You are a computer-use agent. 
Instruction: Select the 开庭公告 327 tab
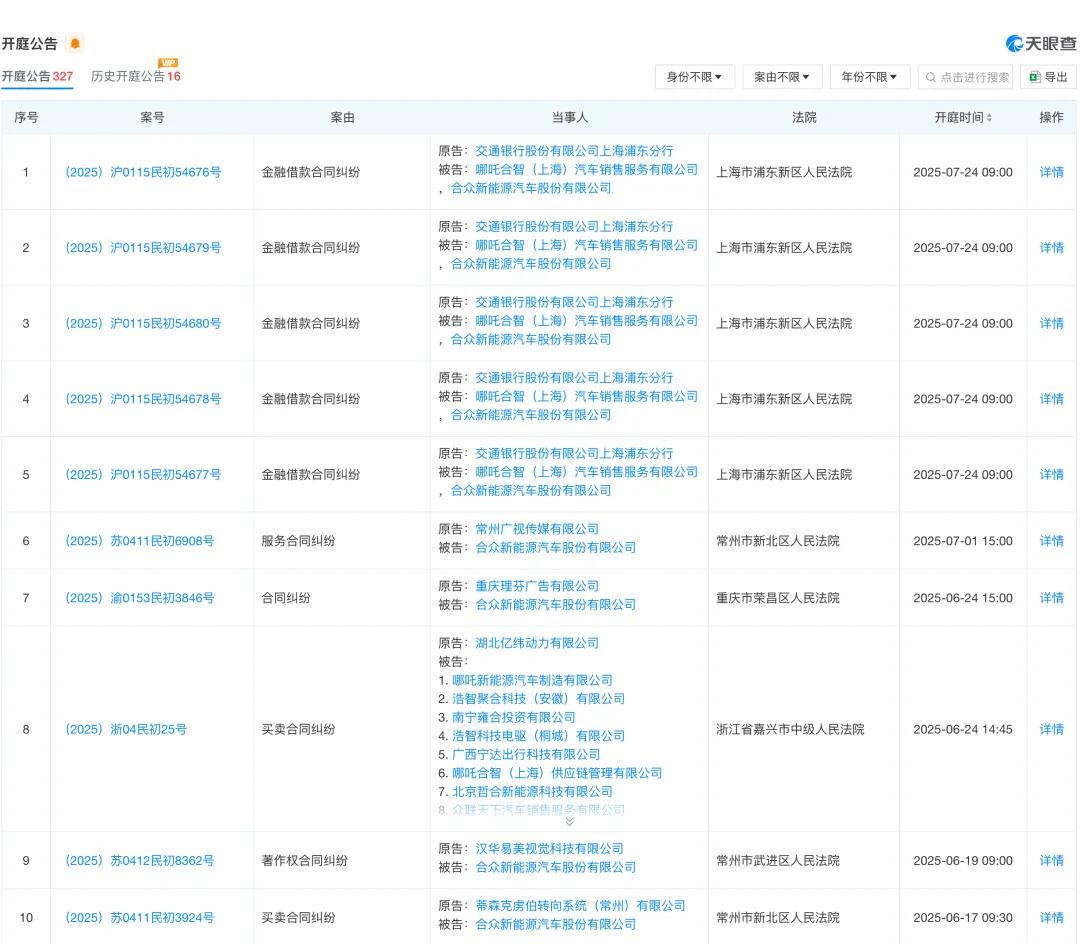pyautogui.click(x=37, y=76)
